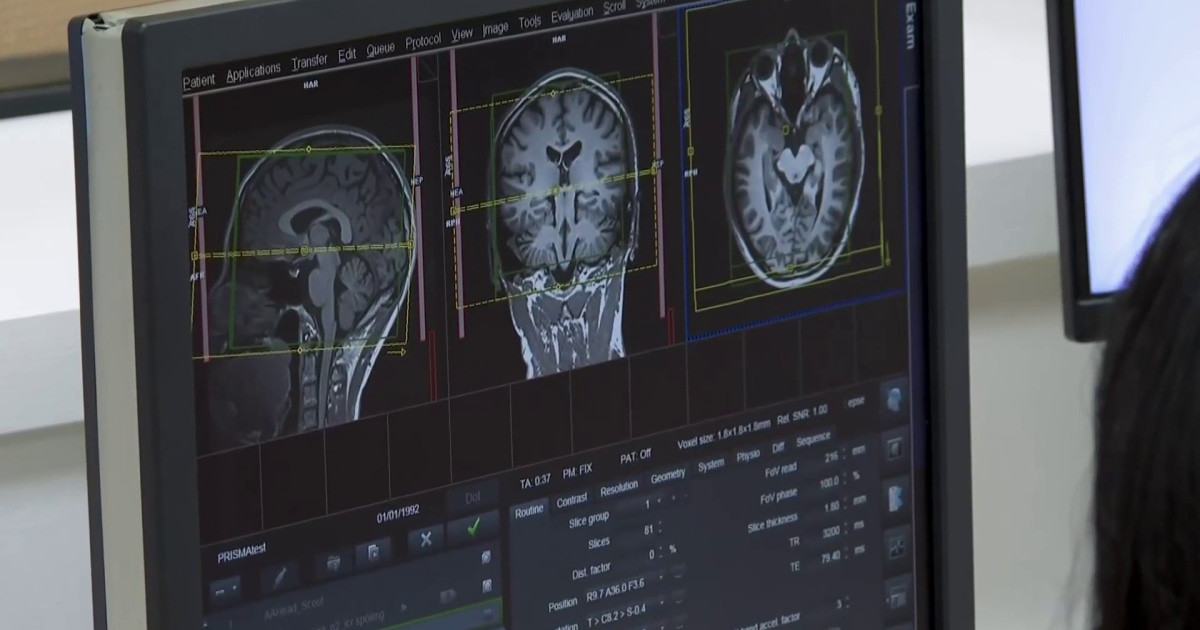Viewport: 1200px width, 630px height.
Task: Open the Evaluation menu
Action: click(x=572, y=15)
